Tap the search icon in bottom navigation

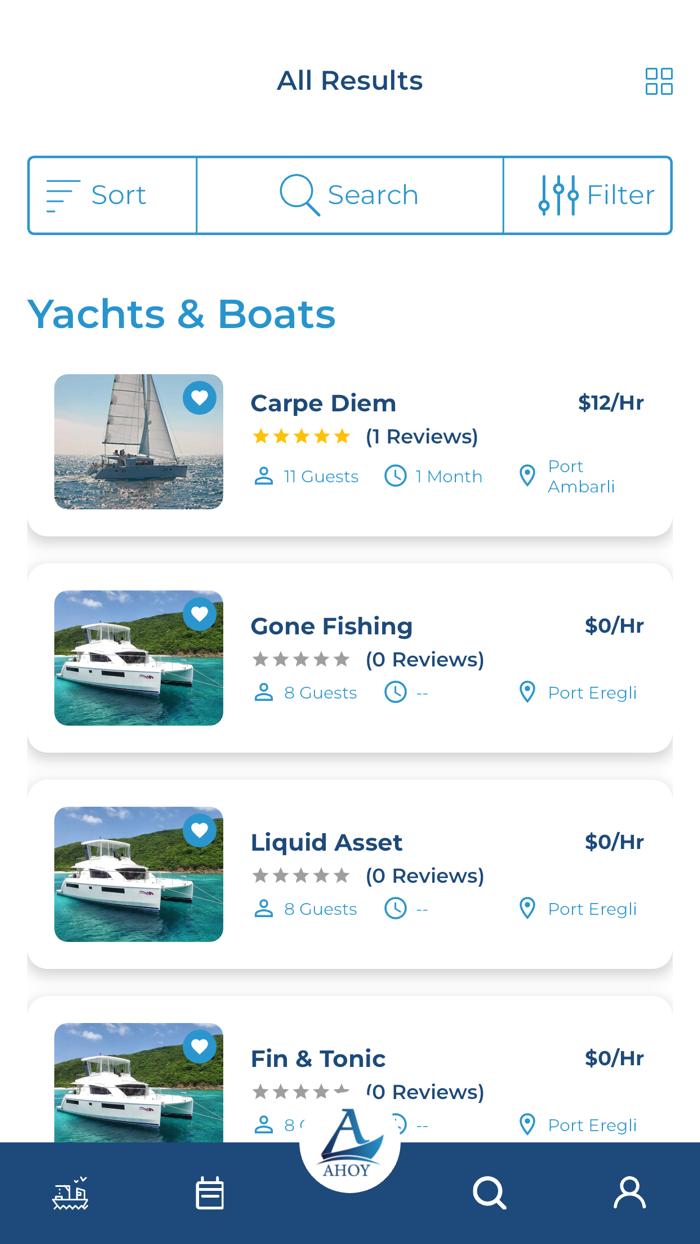489,1192
